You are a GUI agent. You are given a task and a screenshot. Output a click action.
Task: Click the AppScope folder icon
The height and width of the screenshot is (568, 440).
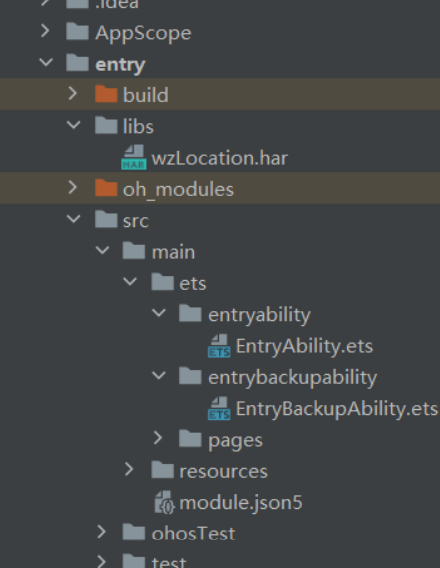(x=77, y=32)
